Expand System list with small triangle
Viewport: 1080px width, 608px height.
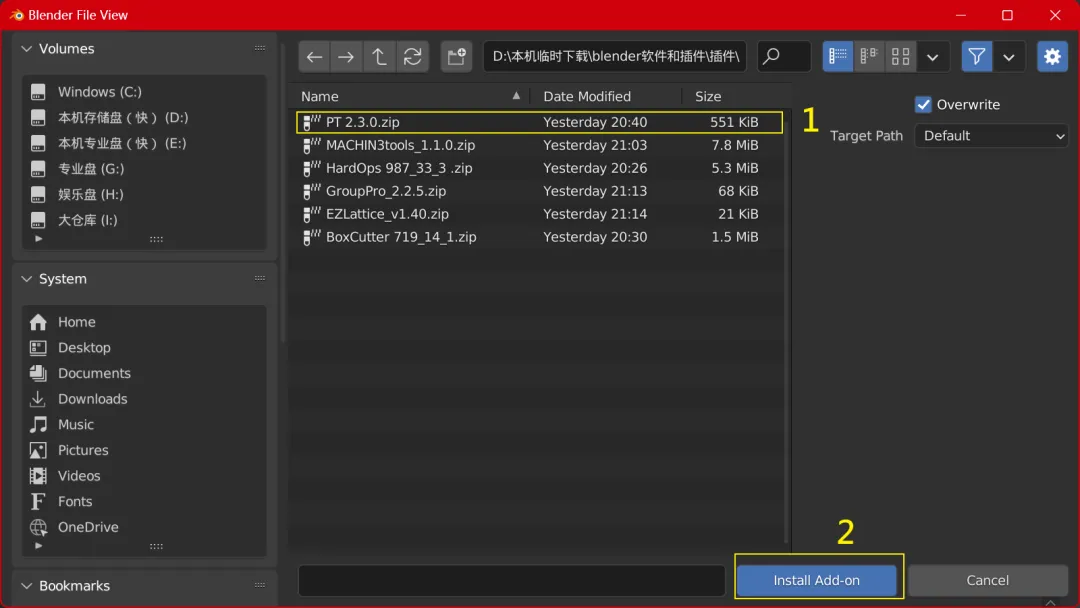tap(39, 546)
